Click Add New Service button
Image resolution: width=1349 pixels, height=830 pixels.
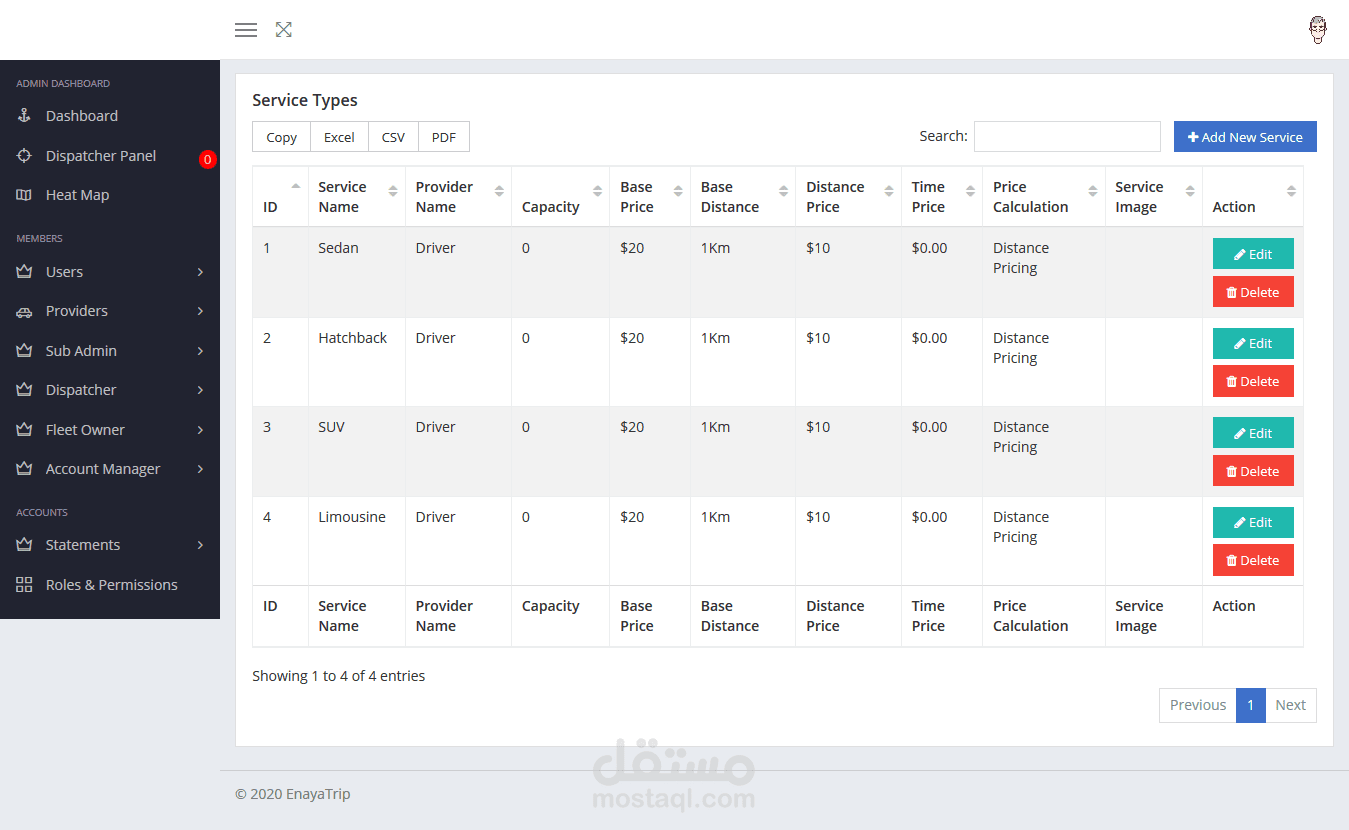1245,137
